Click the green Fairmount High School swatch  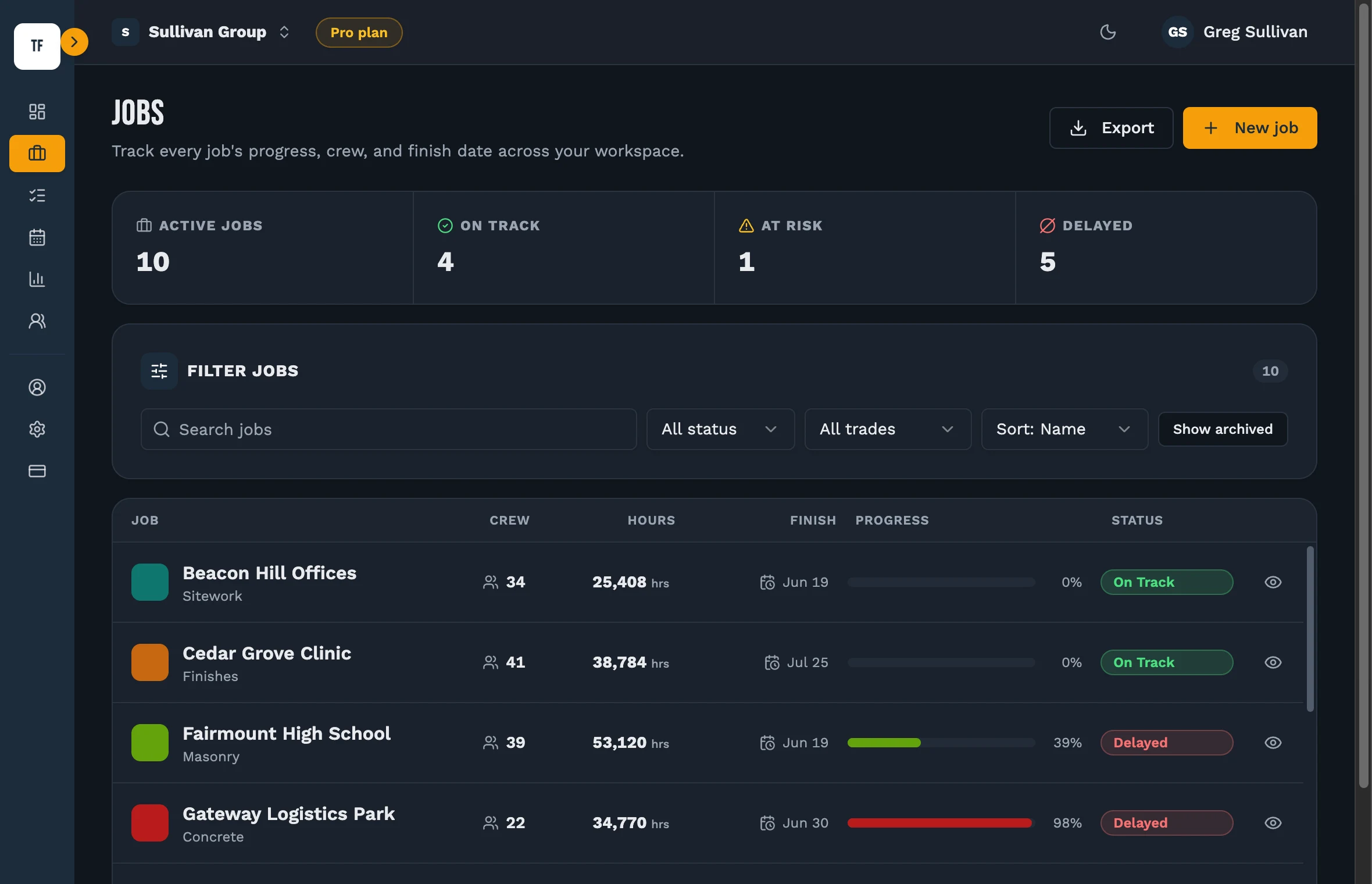[x=150, y=743]
